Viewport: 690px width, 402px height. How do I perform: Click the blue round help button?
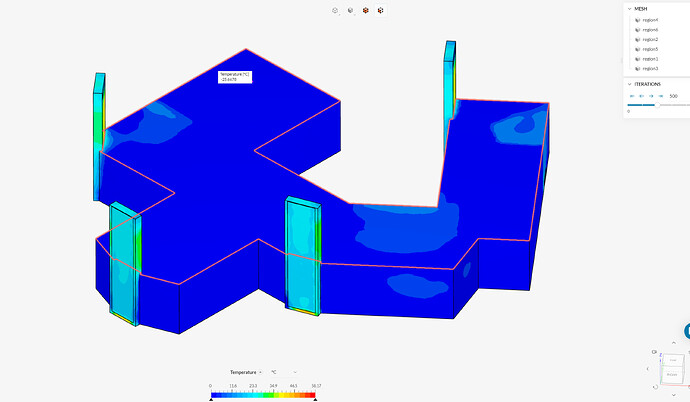click(687, 332)
